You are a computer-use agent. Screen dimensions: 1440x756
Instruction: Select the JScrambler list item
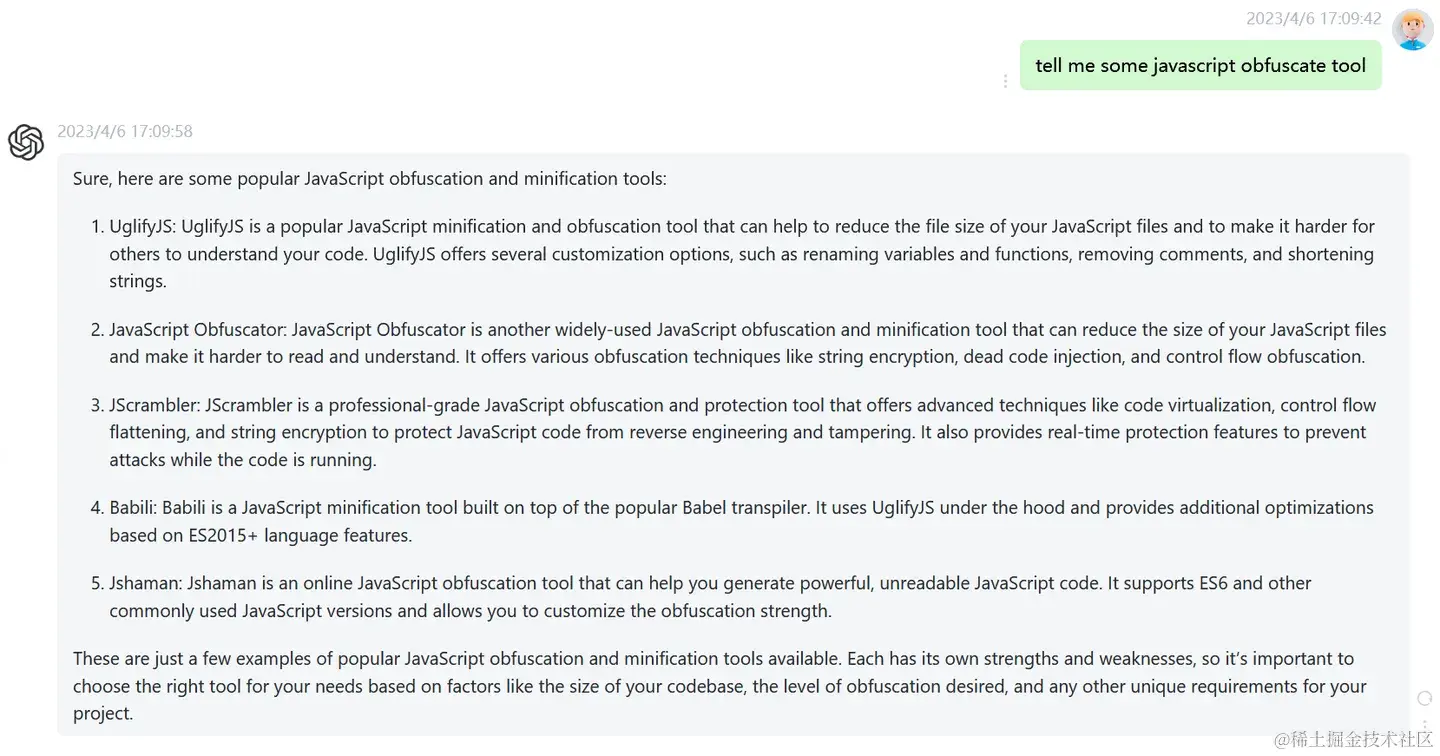[x=740, y=433]
